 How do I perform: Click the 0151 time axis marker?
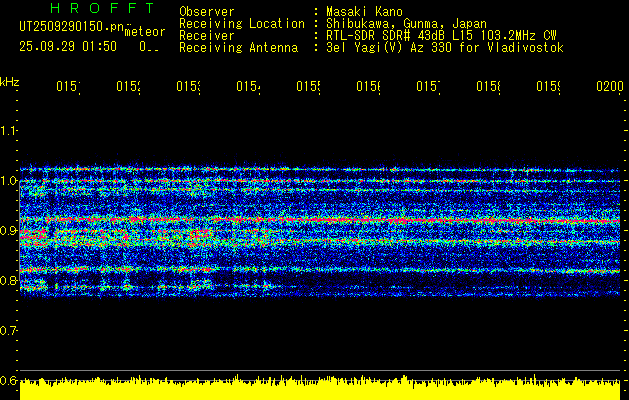[x=68, y=87]
